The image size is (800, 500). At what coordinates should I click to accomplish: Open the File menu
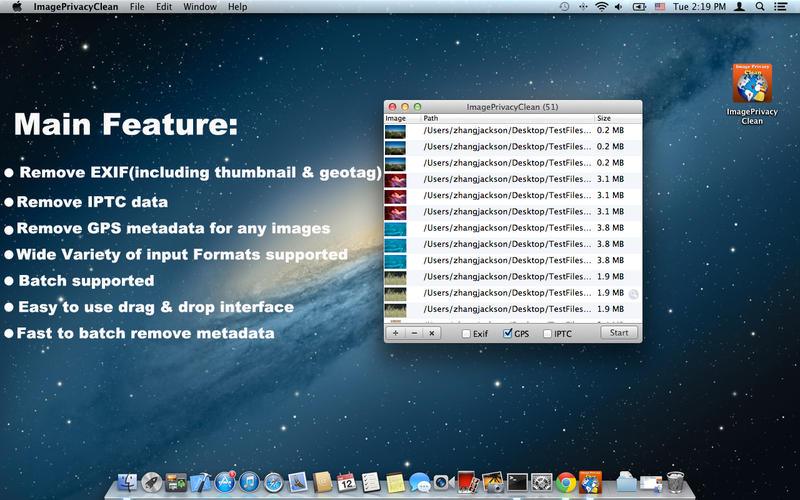coord(137,7)
